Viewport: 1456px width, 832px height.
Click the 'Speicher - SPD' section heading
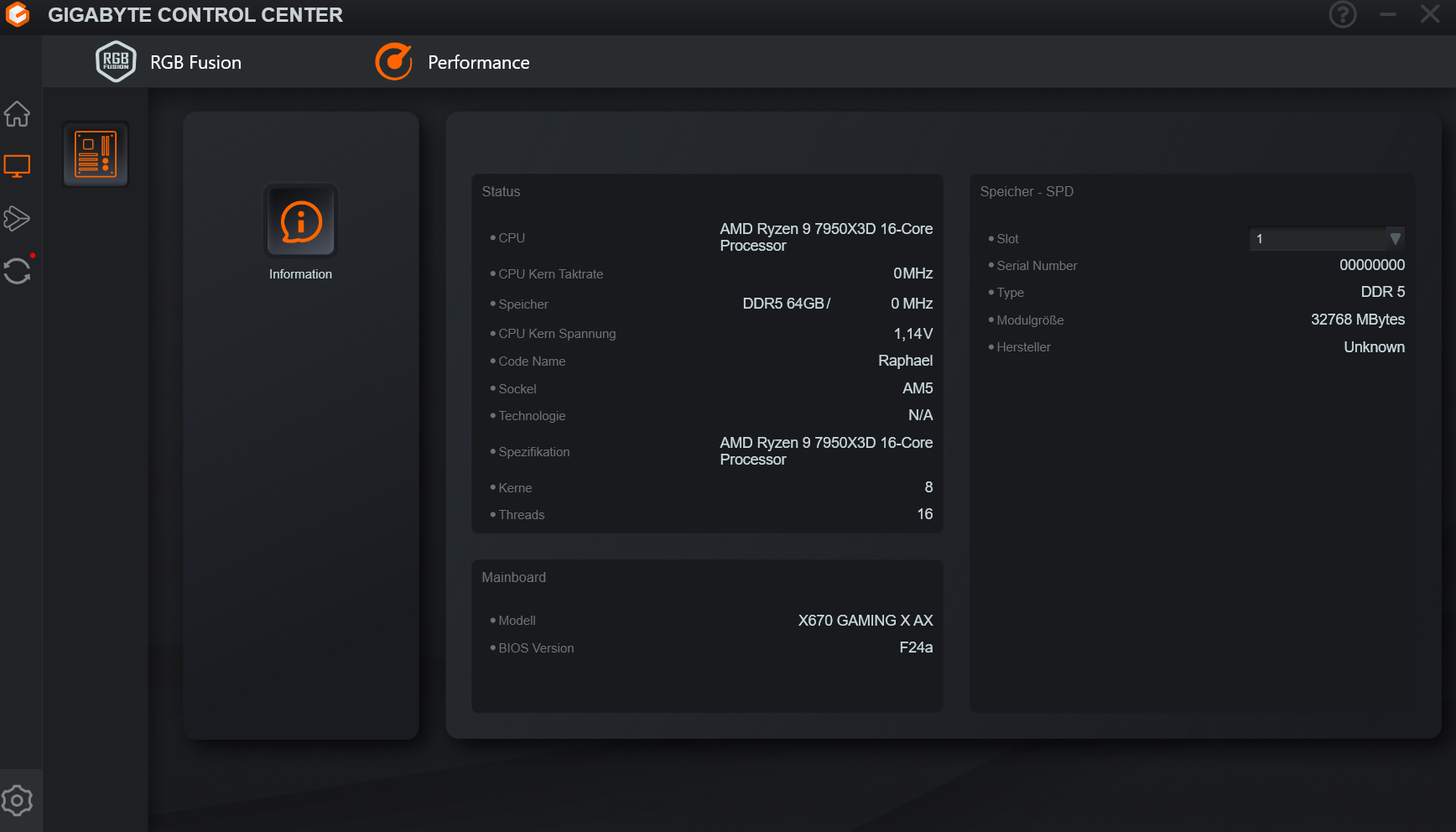point(1027,191)
